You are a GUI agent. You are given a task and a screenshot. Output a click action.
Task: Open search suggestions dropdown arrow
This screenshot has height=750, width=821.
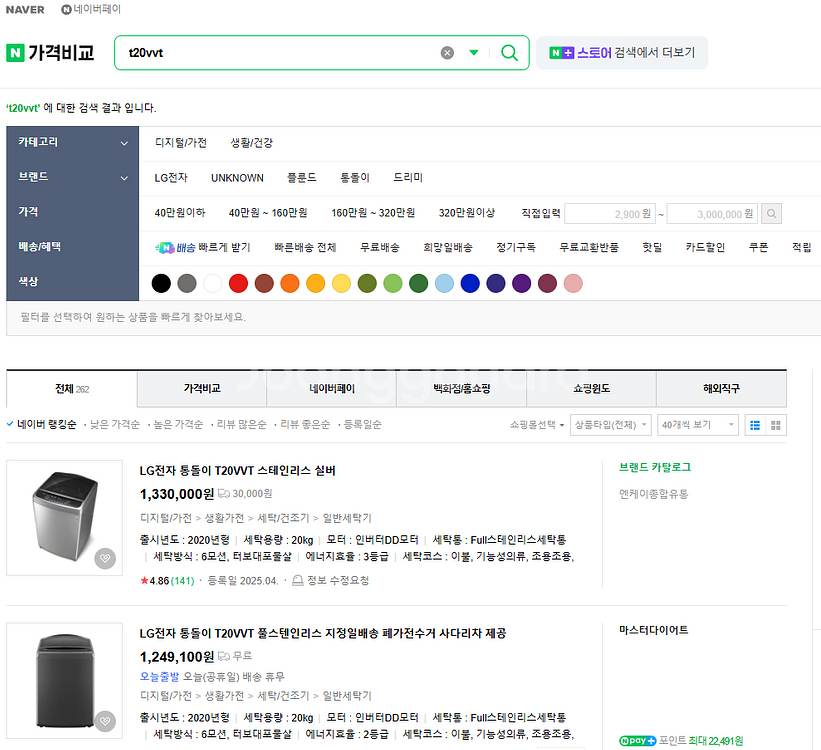[x=474, y=53]
